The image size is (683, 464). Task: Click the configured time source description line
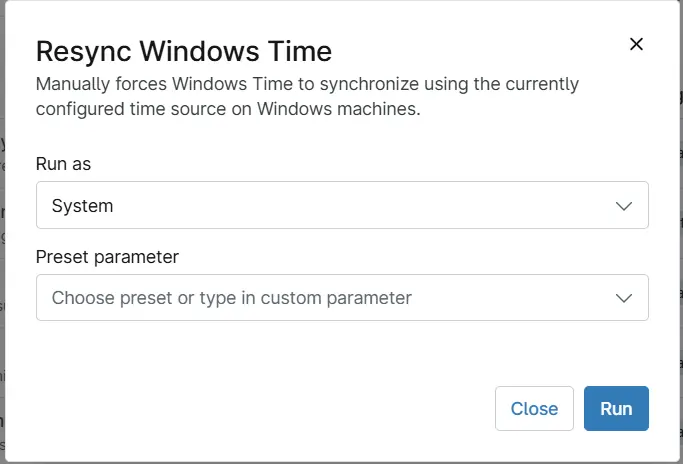click(228, 109)
